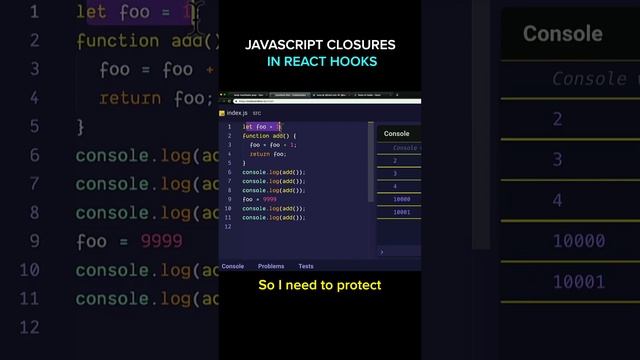Click output 10001 in small console panel
Screen dimensions: 640x360
click(x=402, y=212)
